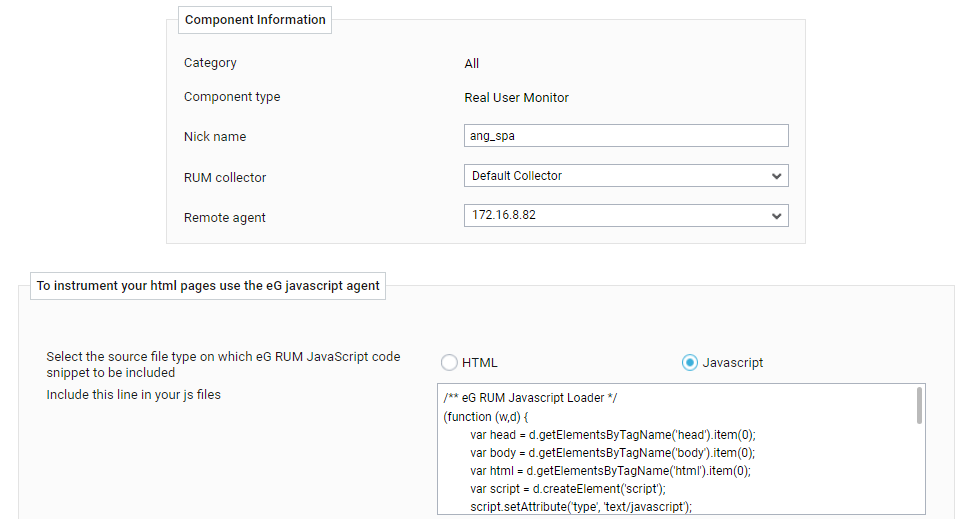The height and width of the screenshot is (519, 959).
Task: Click the Category value All
Action: [x=472, y=64]
